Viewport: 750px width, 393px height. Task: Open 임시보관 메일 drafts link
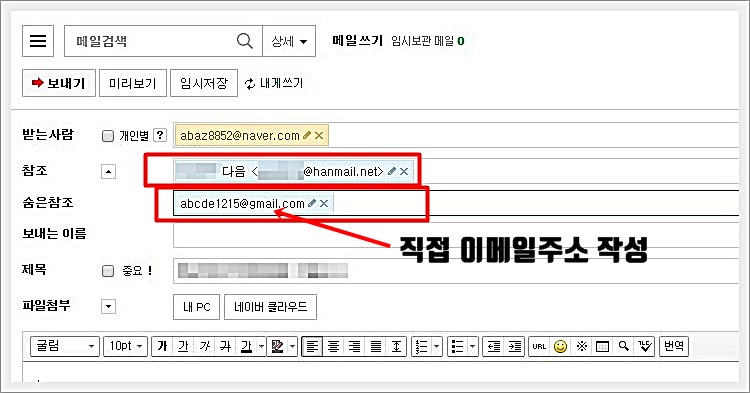427,41
